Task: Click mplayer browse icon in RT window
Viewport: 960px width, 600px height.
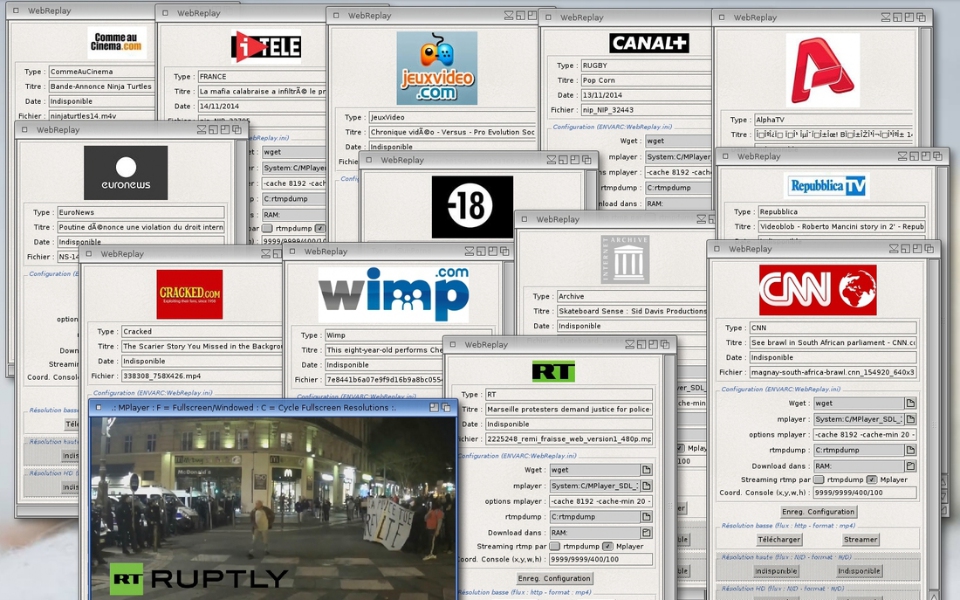Action: point(646,486)
